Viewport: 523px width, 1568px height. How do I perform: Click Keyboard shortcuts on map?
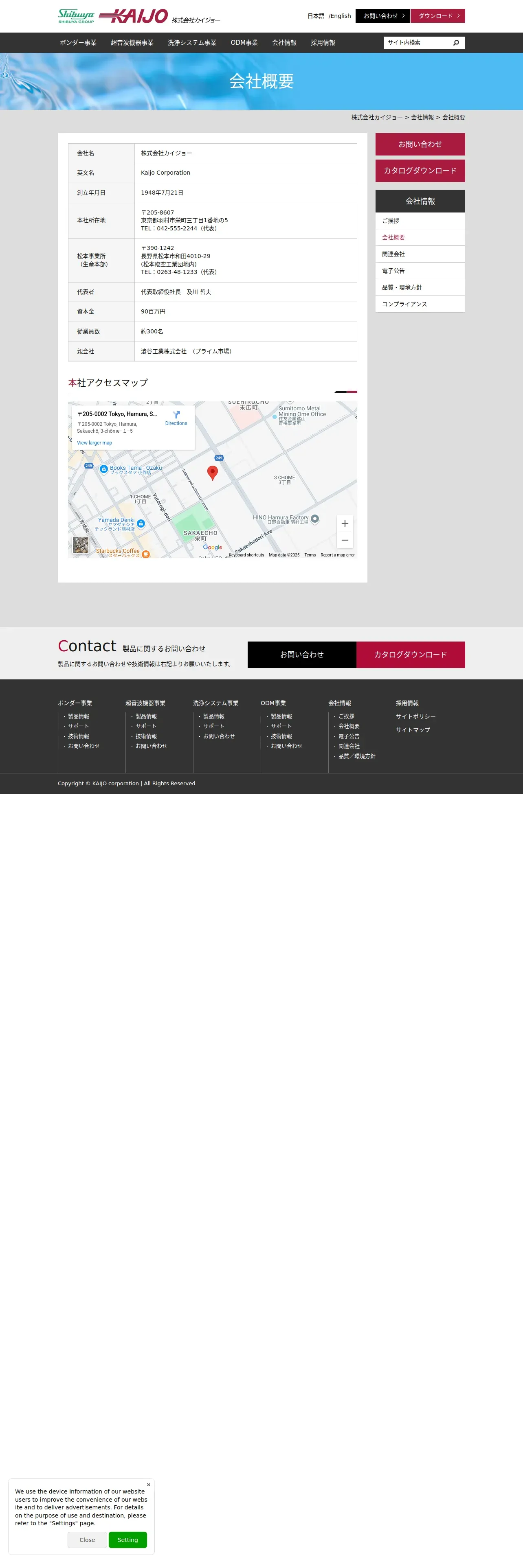click(246, 555)
